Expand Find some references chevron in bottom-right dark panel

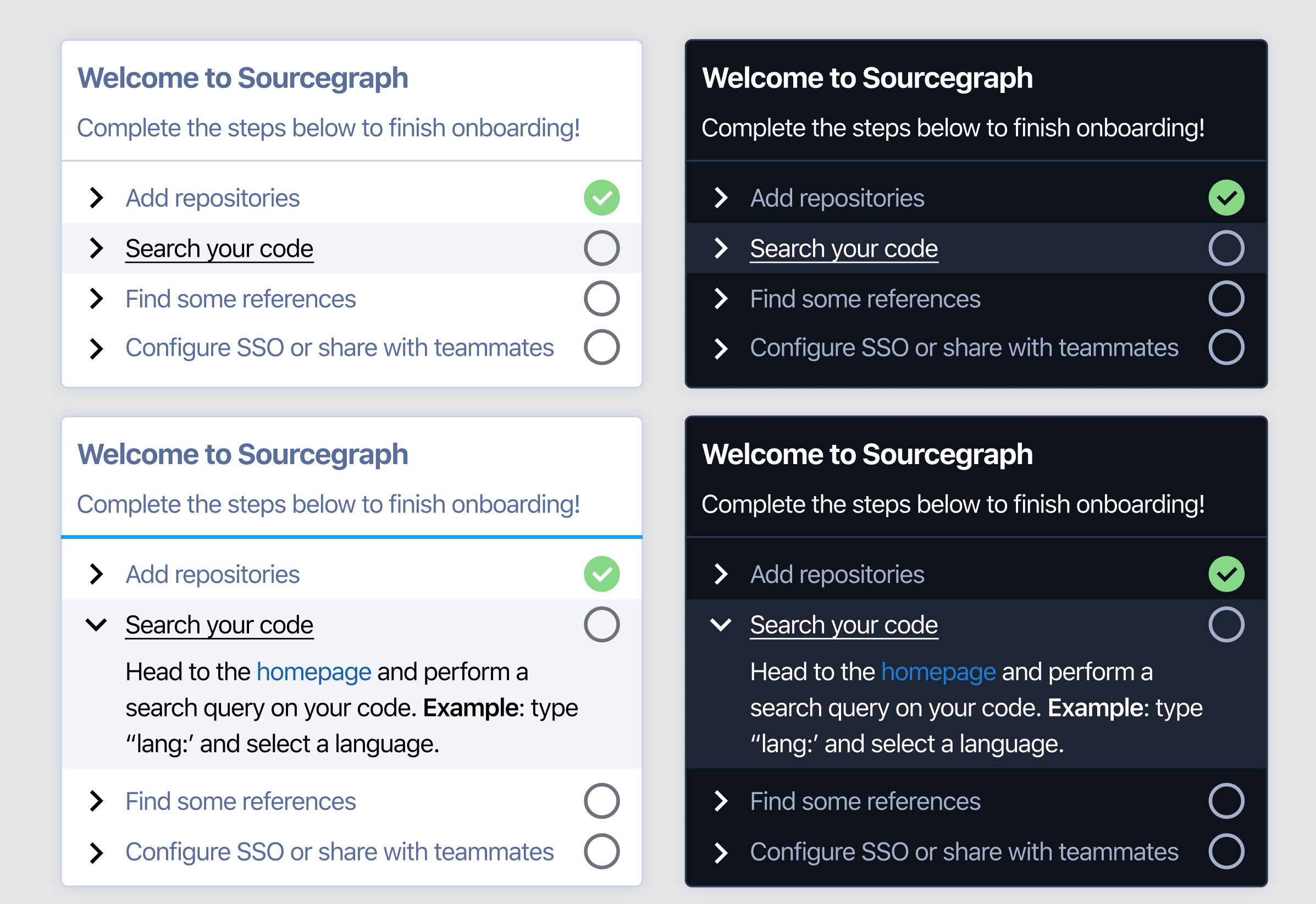pyautogui.click(x=720, y=801)
